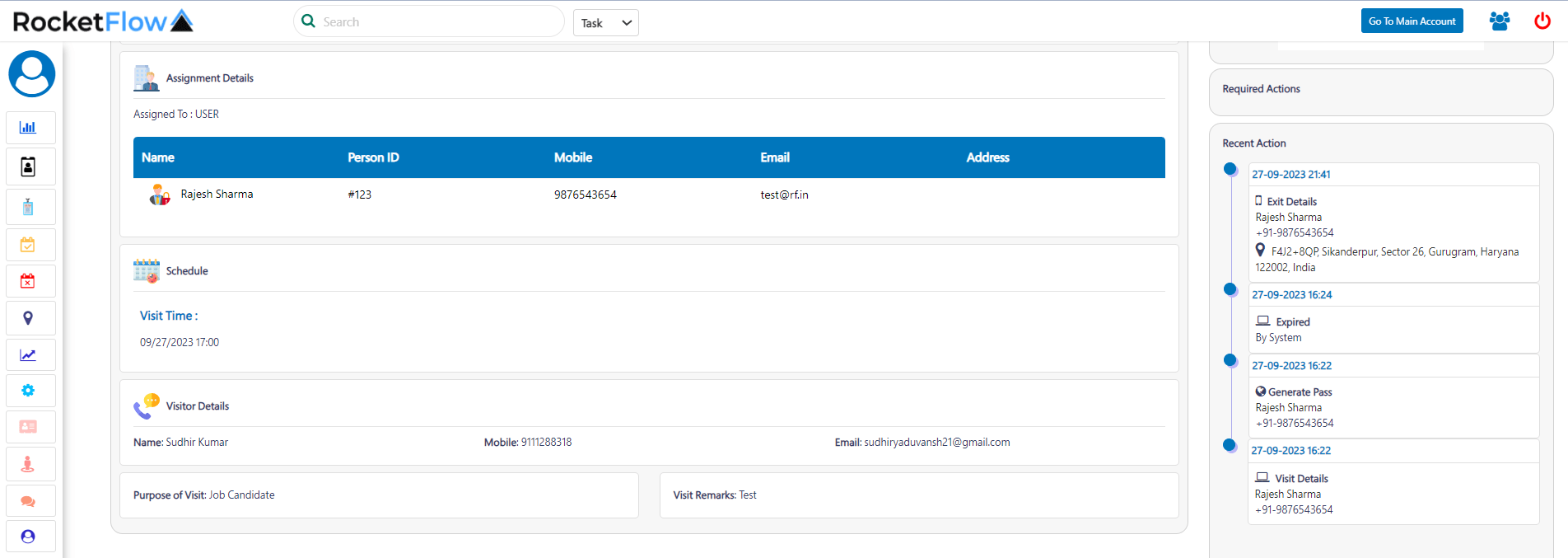Click the Email column header
The width and height of the screenshot is (1568, 558).
point(775,157)
